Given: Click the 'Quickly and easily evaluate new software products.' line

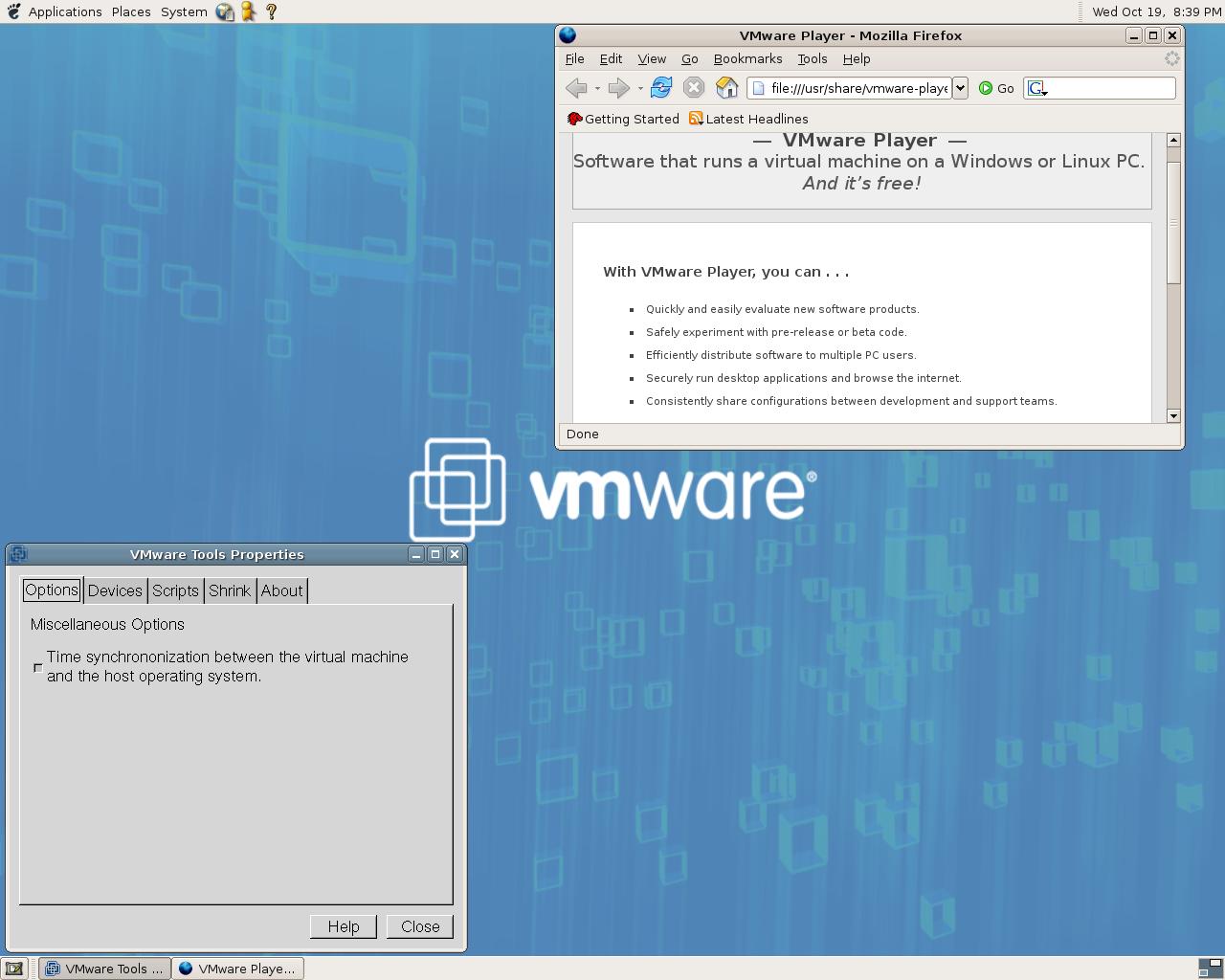Looking at the screenshot, I should (x=782, y=309).
